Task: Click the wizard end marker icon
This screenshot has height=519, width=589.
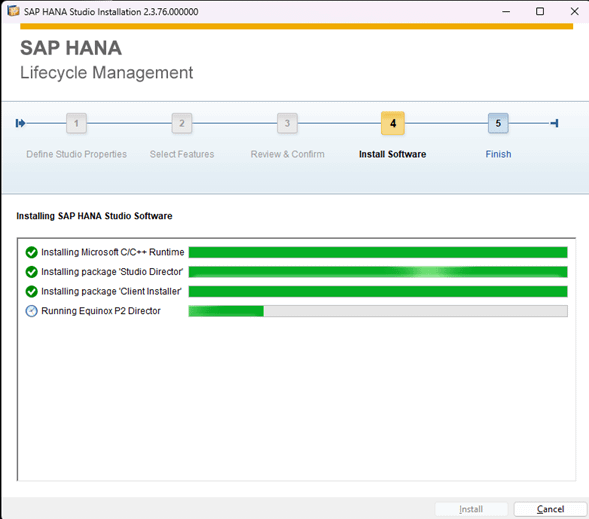Action: (554, 123)
